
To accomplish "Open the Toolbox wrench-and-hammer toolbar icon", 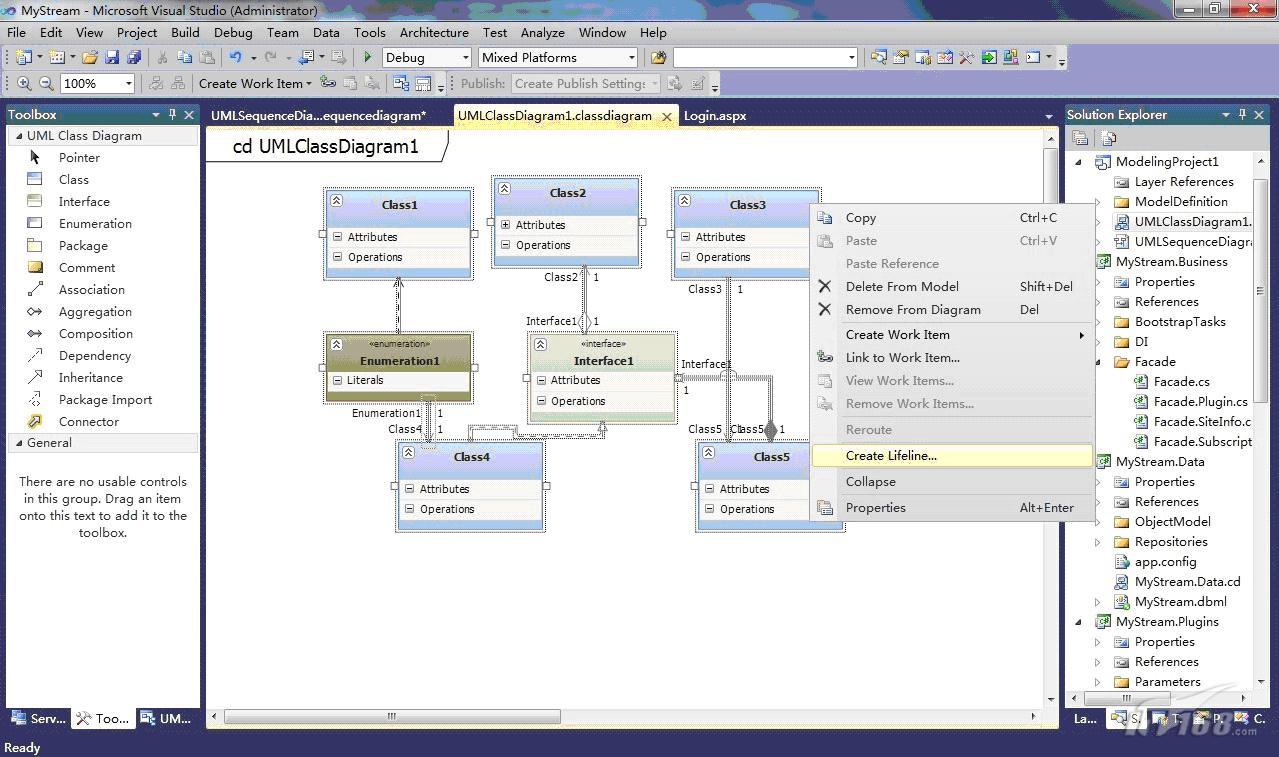I will (x=967, y=58).
